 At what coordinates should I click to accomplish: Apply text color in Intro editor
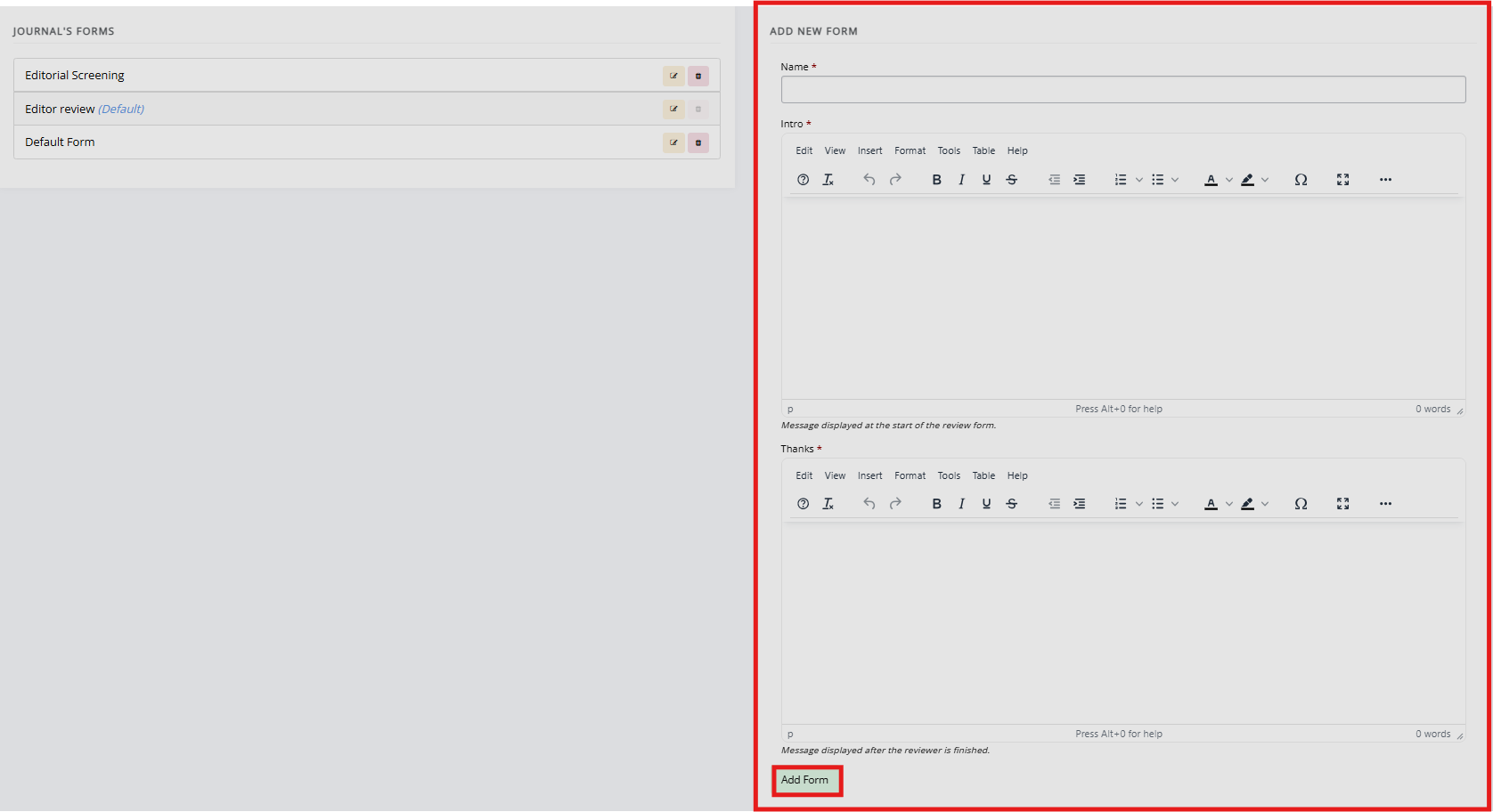pyautogui.click(x=1211, y=180)
